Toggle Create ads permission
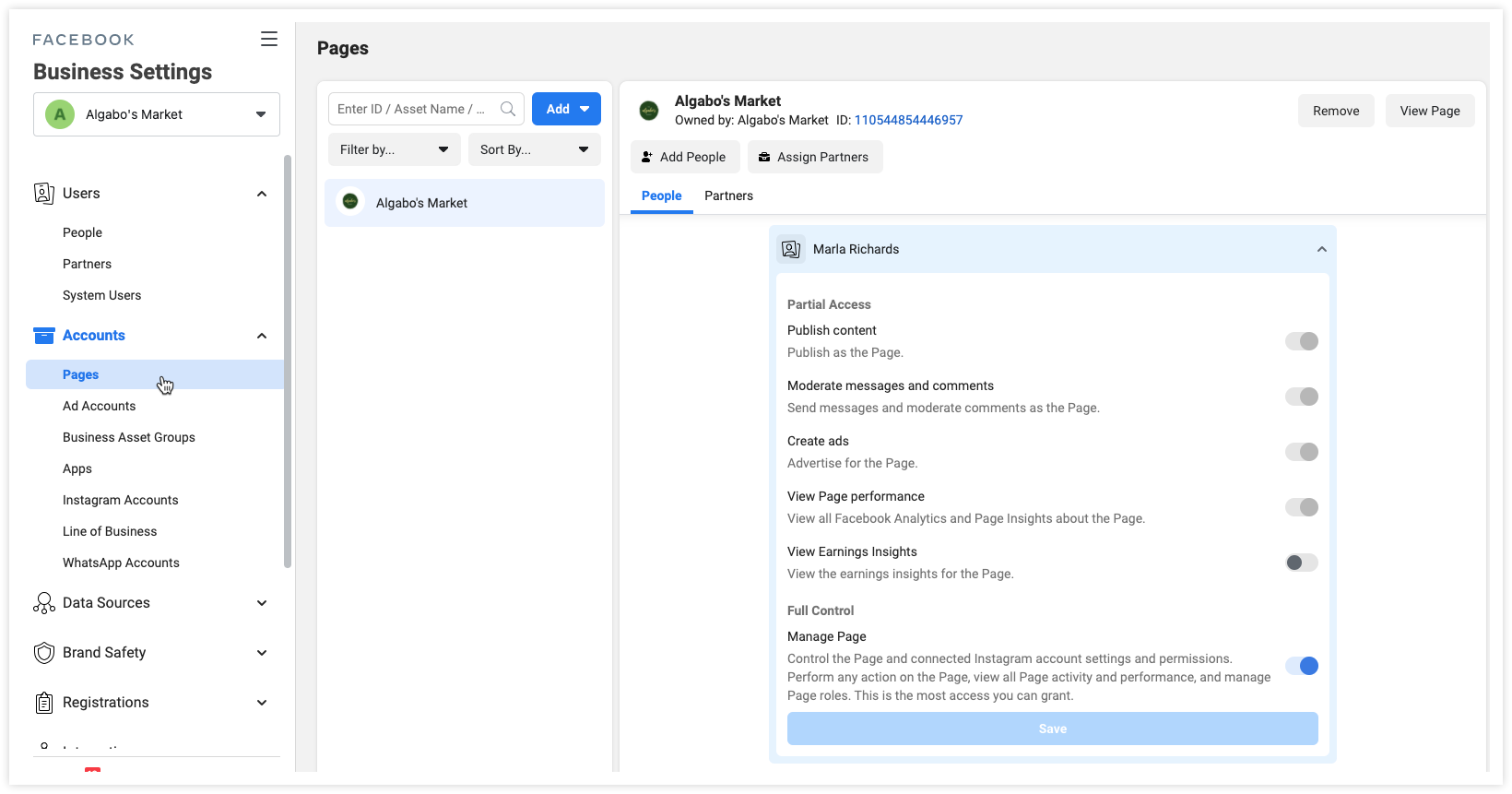The height and width of the screenshot is (794, 1512). tap(1302, 452)
